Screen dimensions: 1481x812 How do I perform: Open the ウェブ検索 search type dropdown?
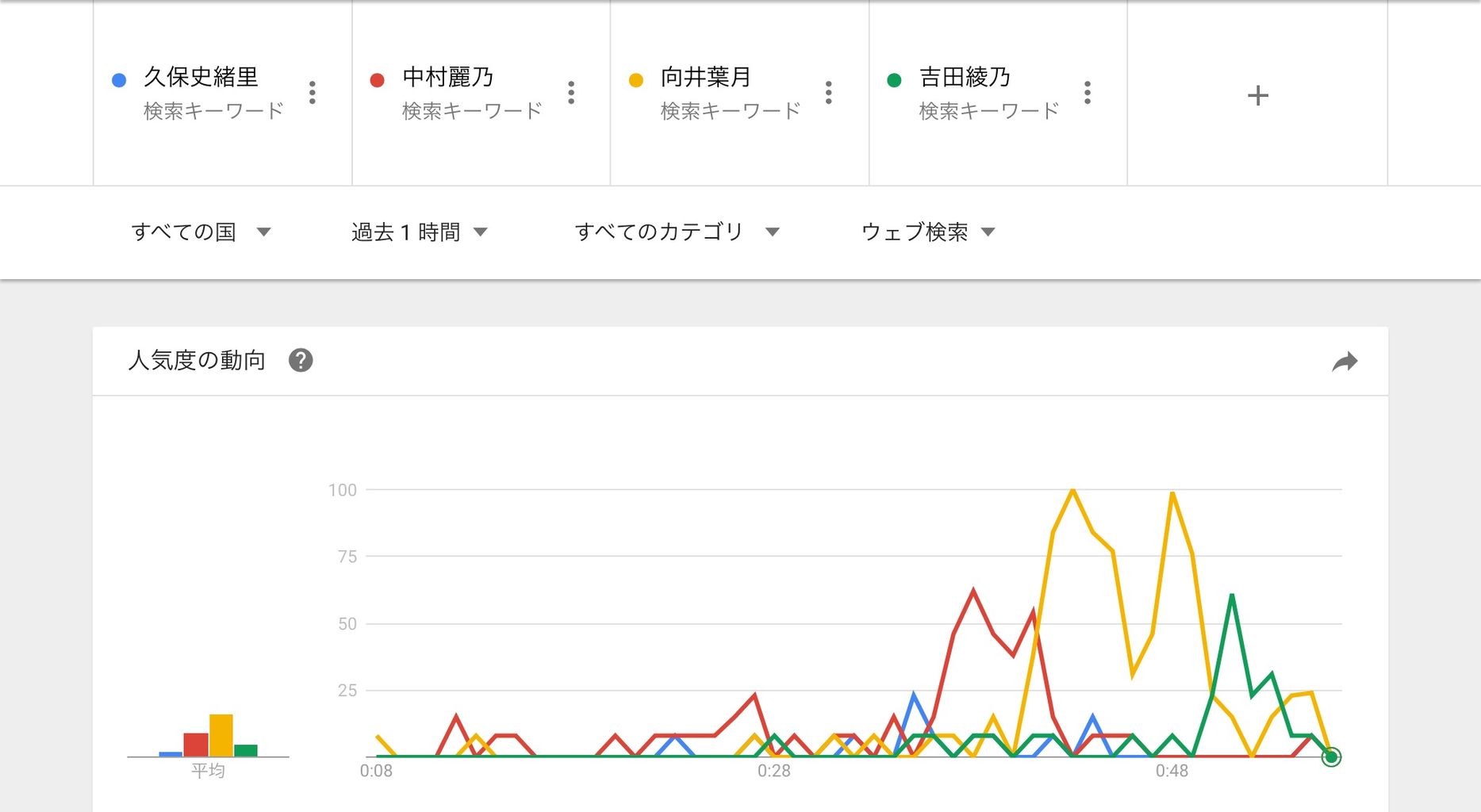(928, 232)
